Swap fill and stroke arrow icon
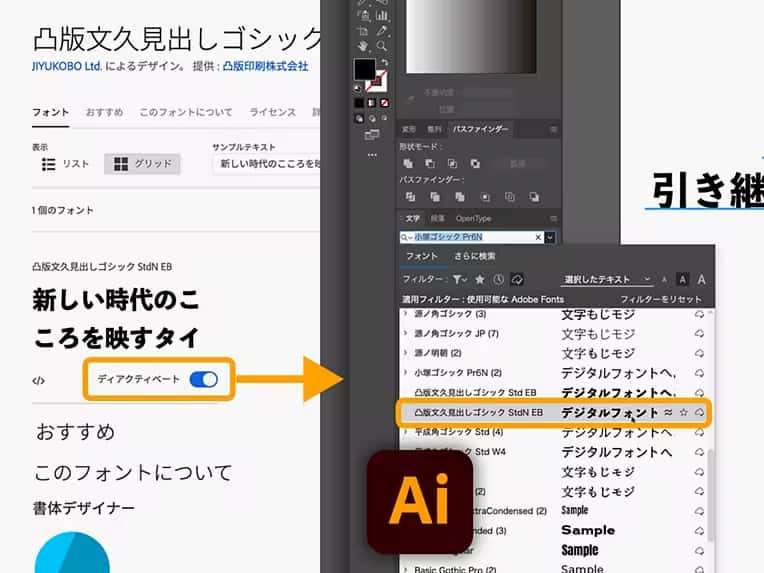 tap(384, 62)
